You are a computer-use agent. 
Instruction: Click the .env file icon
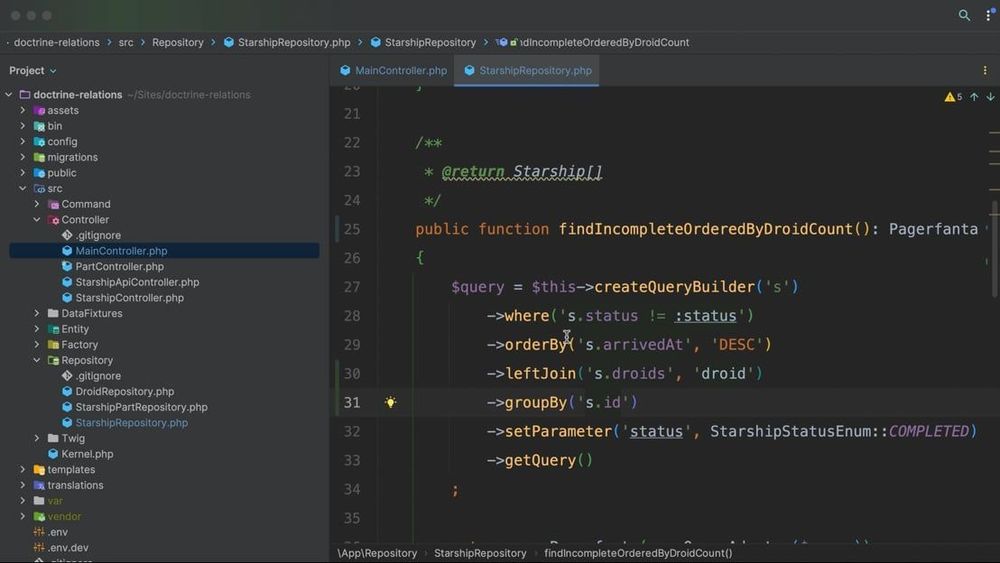[x=40, y=532]
